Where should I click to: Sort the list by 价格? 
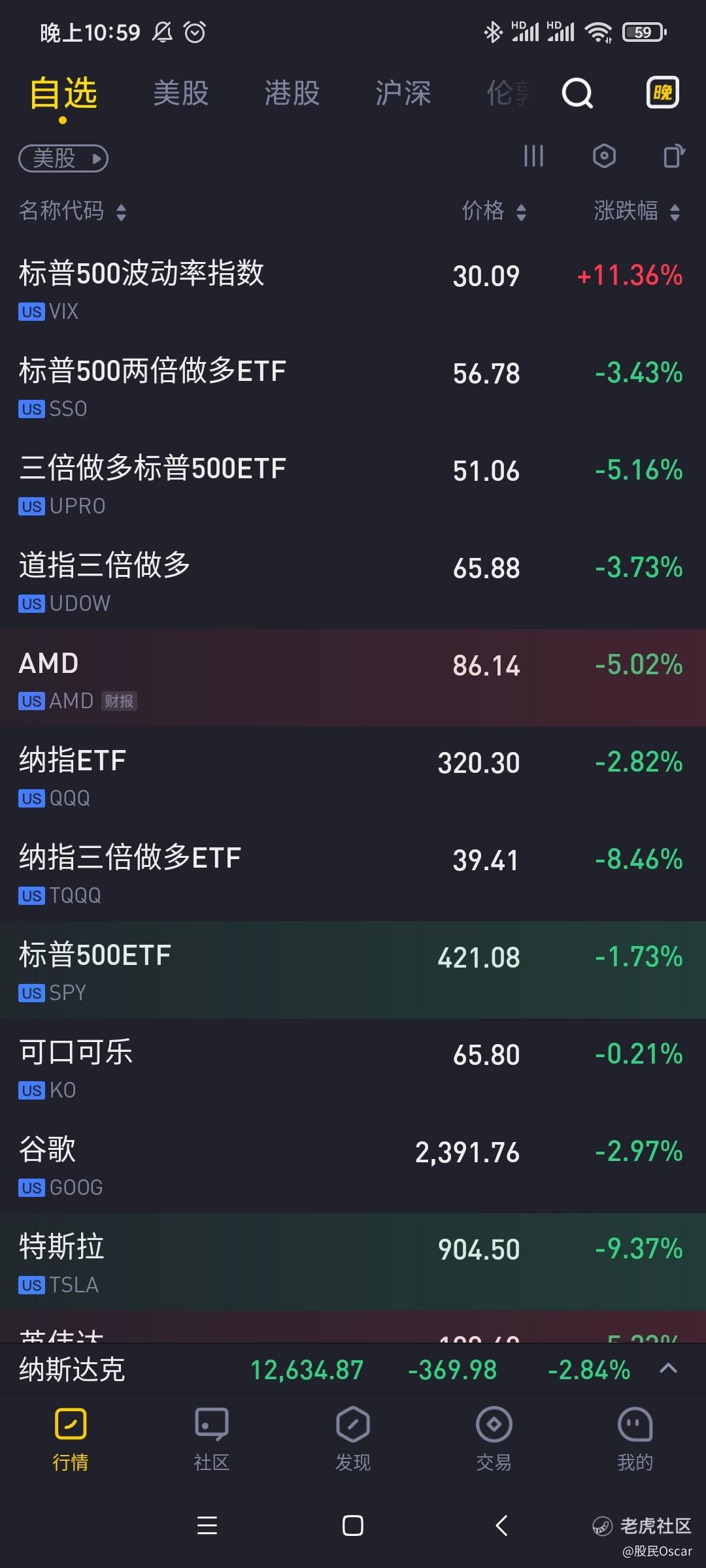tap(494, 211)
